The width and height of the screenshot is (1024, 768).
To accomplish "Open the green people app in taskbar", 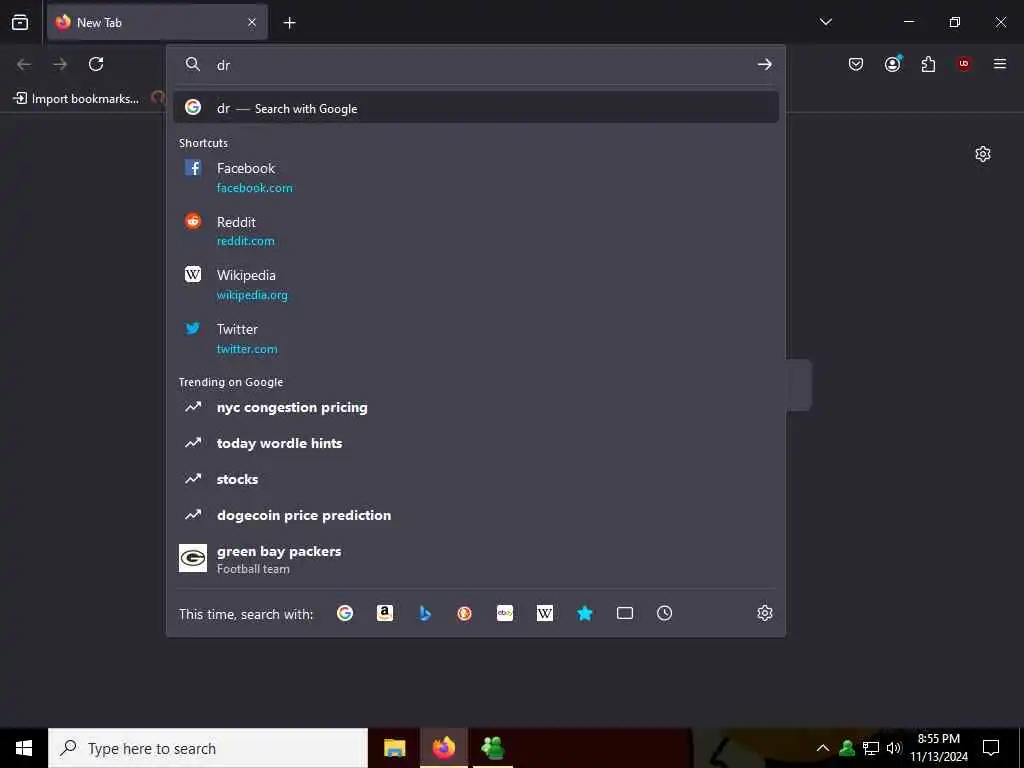I will [x=492, y=748].
